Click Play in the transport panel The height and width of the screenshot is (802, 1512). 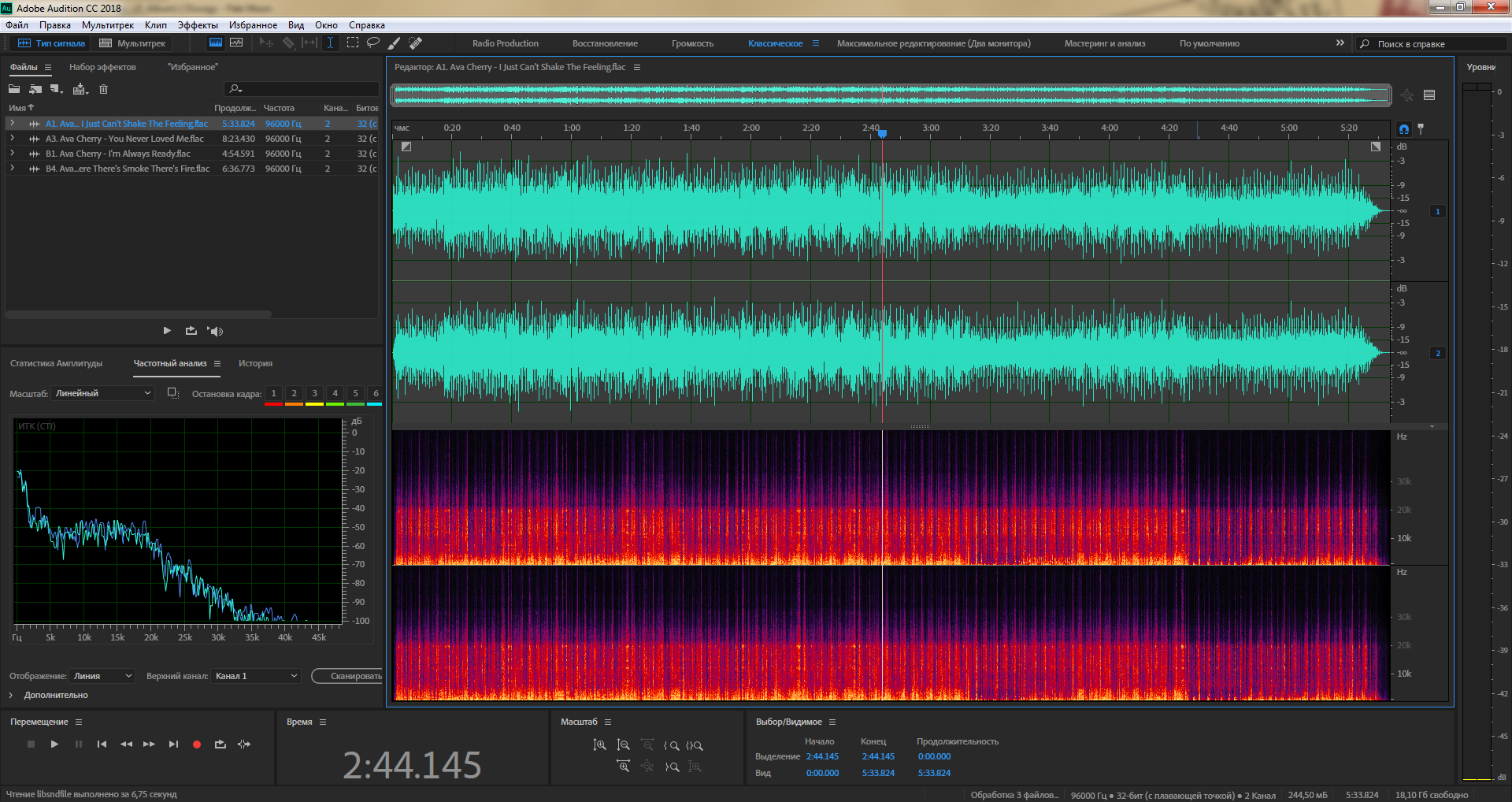(54, 744)
